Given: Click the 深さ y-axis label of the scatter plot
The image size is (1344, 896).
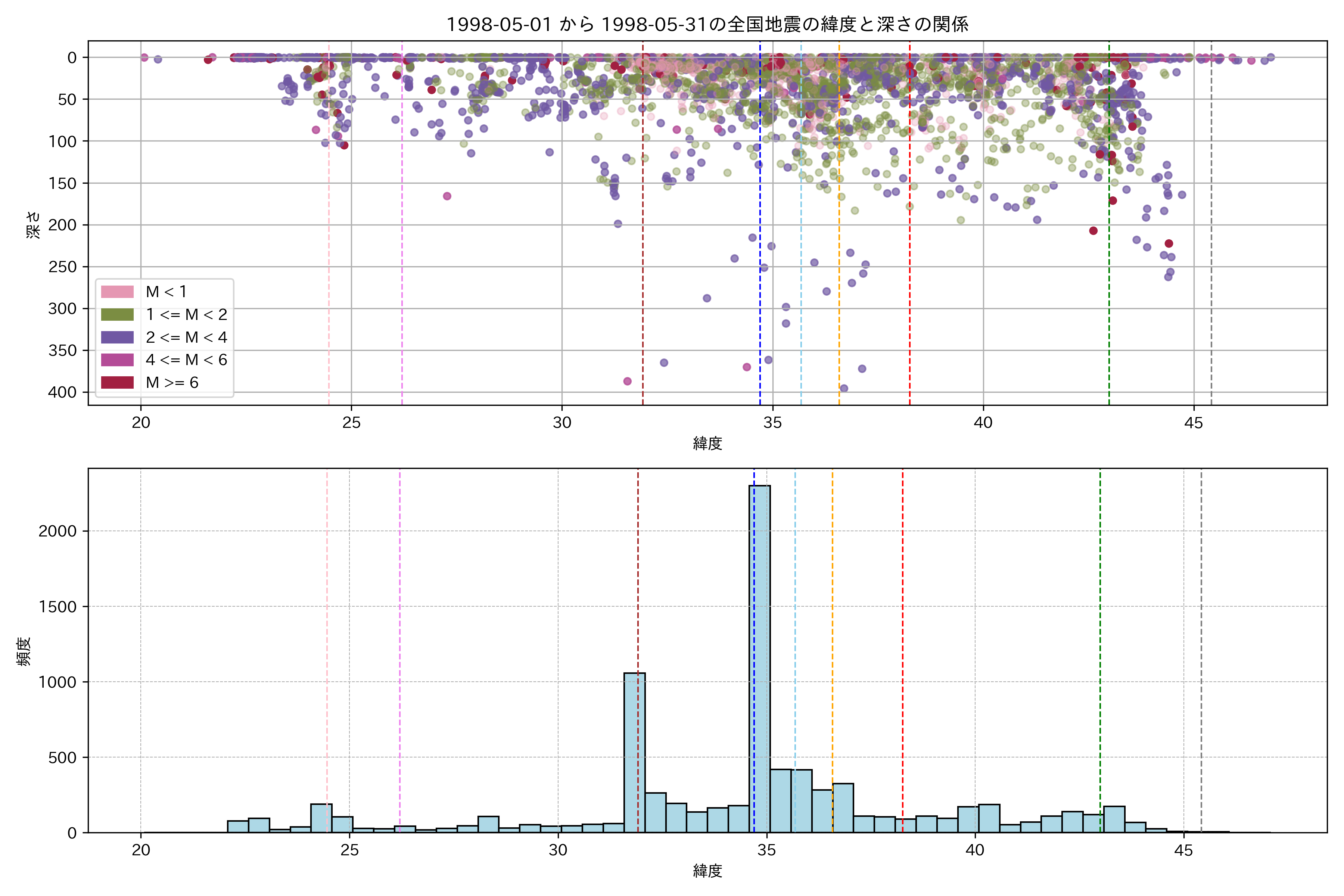Looking at the screenshot, I should [34, 225].
